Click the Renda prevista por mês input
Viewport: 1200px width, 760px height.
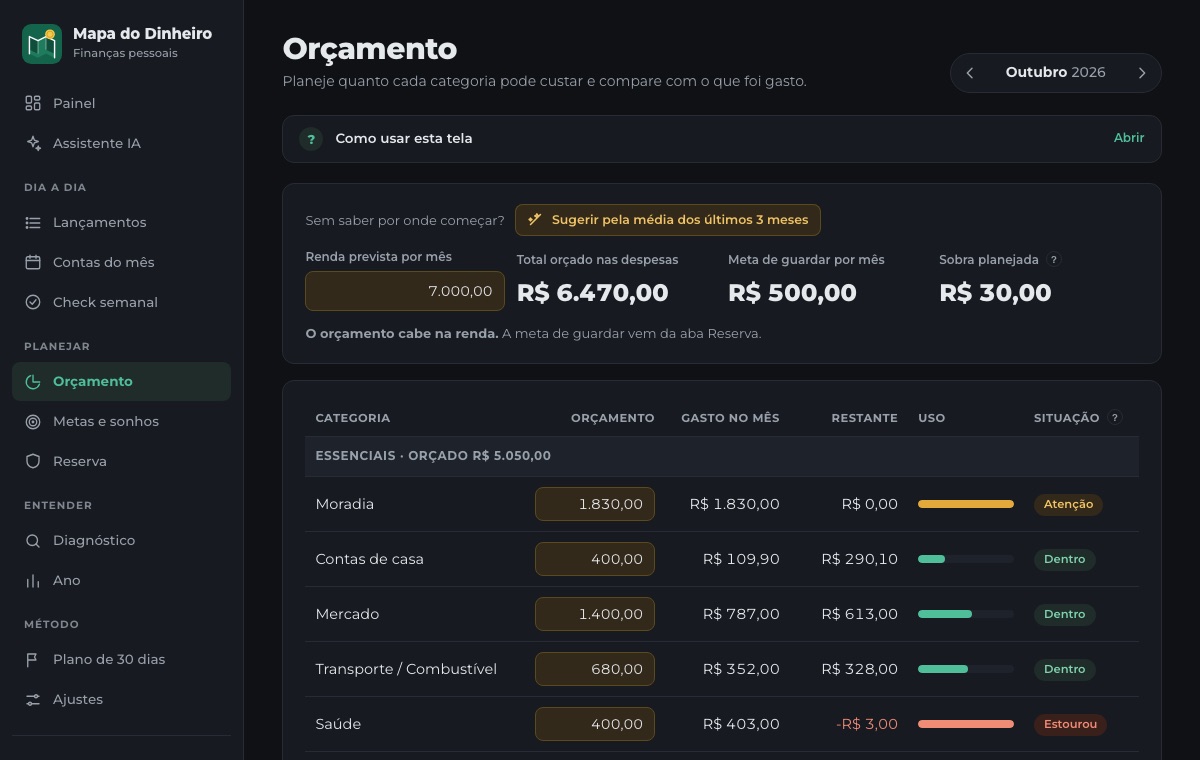click(x=405, y=291)
